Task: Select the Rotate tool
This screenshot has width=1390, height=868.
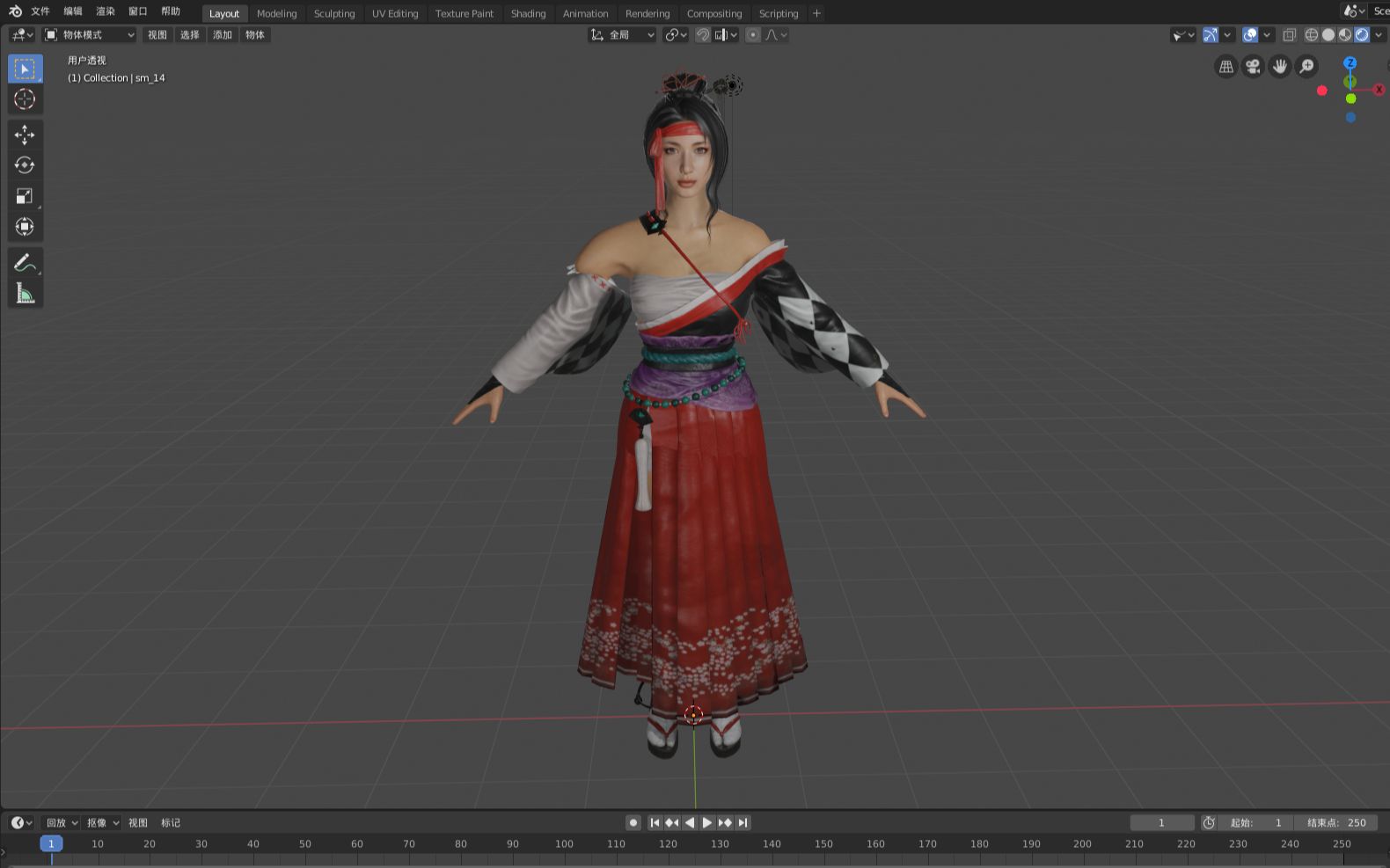Action: tap(25, 165)
